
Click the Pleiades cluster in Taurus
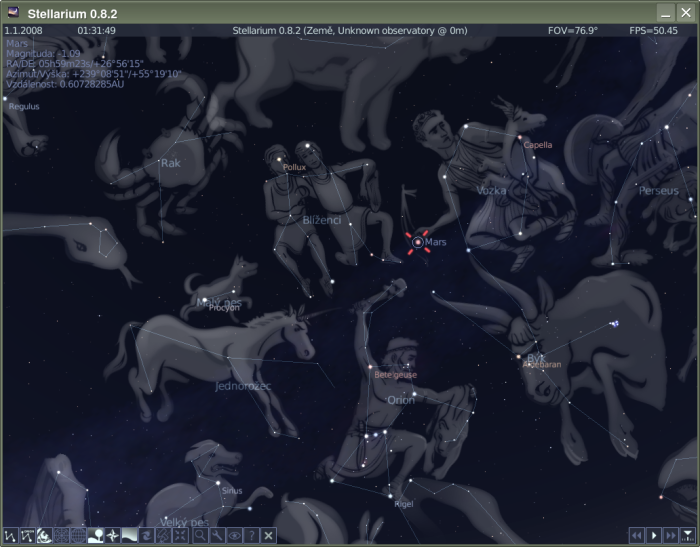click(615, 324)
